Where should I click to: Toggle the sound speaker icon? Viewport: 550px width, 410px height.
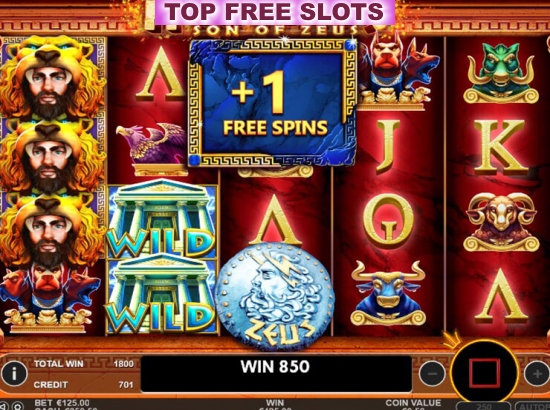(3, 407)
